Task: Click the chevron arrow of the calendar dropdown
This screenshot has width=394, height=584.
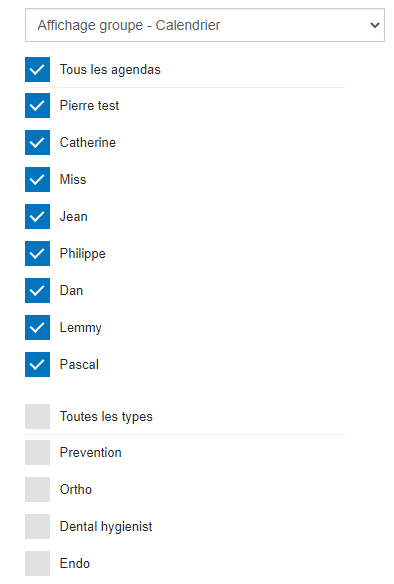Action: [x=375, y=25]
